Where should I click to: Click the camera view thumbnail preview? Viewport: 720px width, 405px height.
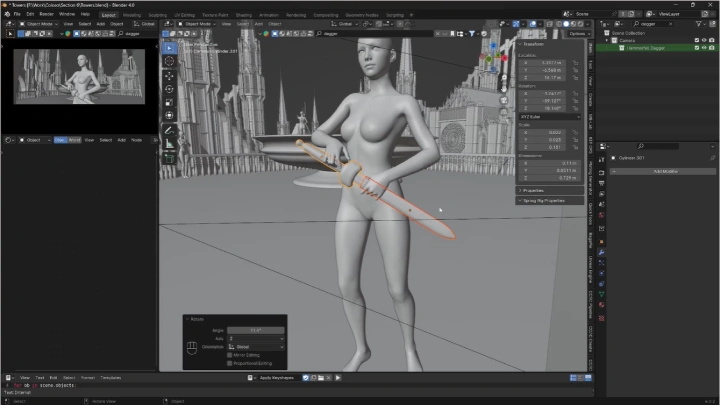[79, 77]
